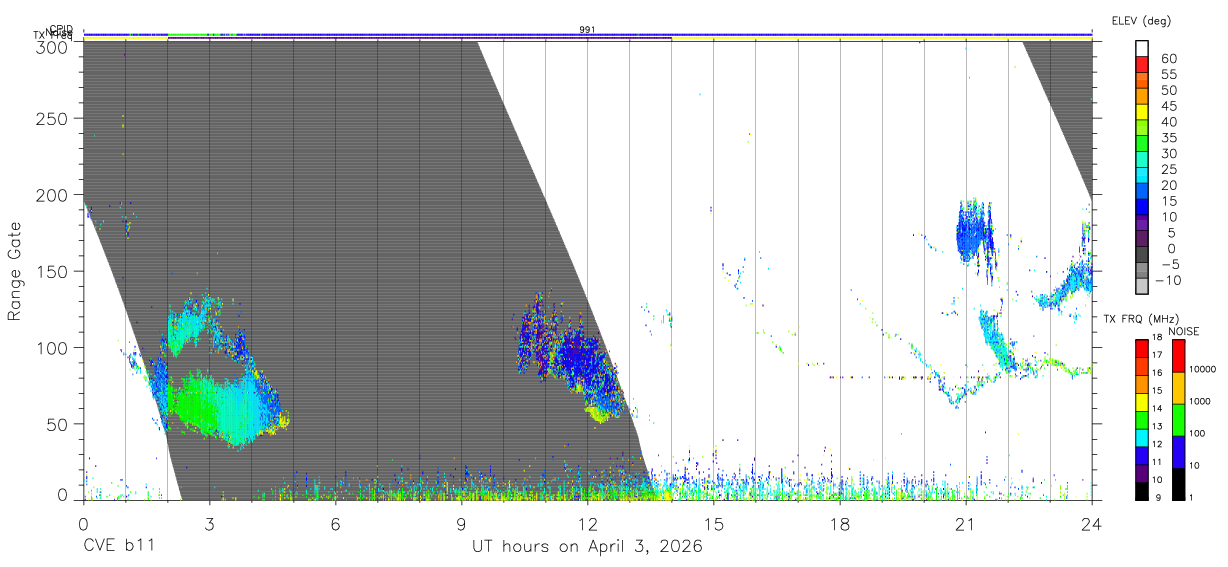Viewport: 1228px width, 567px height.
Task: Pick the cyan segment of the TX FRQ color bar
Action: pos(1141,436)
